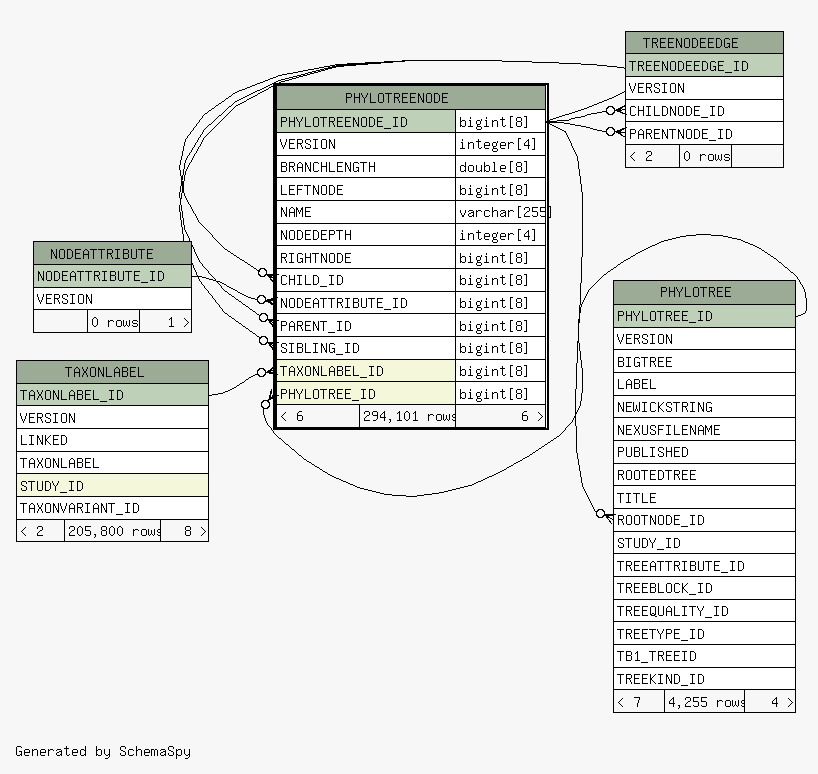Select the NEWICKSTRING column

704,407
